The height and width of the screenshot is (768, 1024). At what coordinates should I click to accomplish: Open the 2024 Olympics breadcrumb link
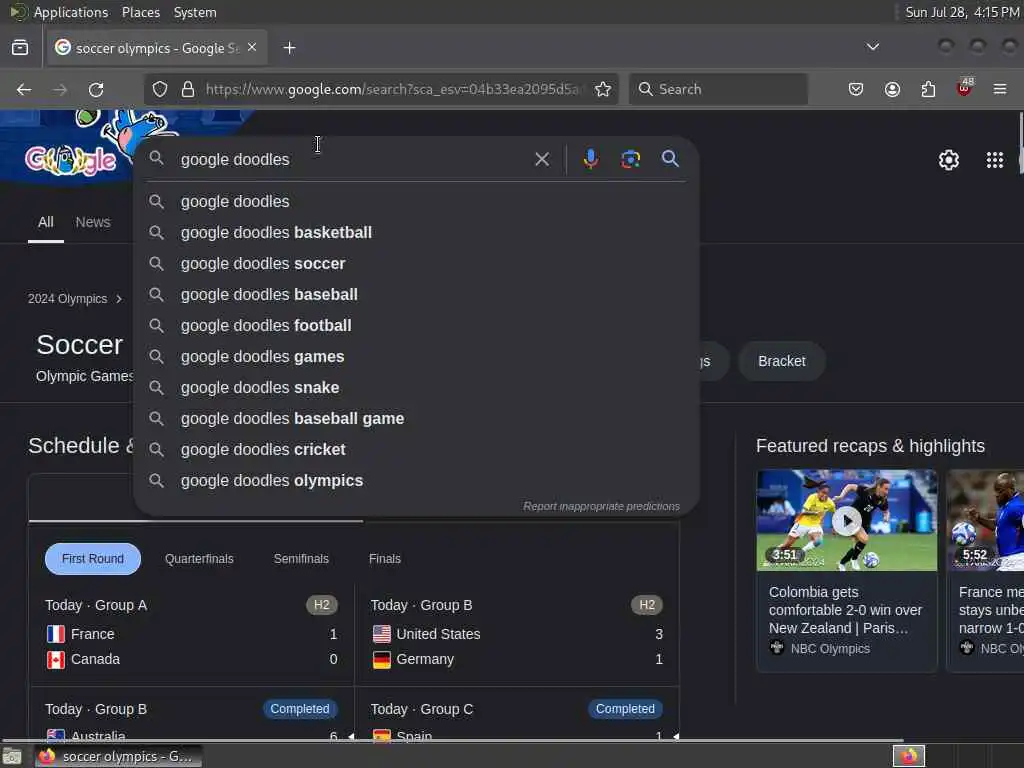67,299
